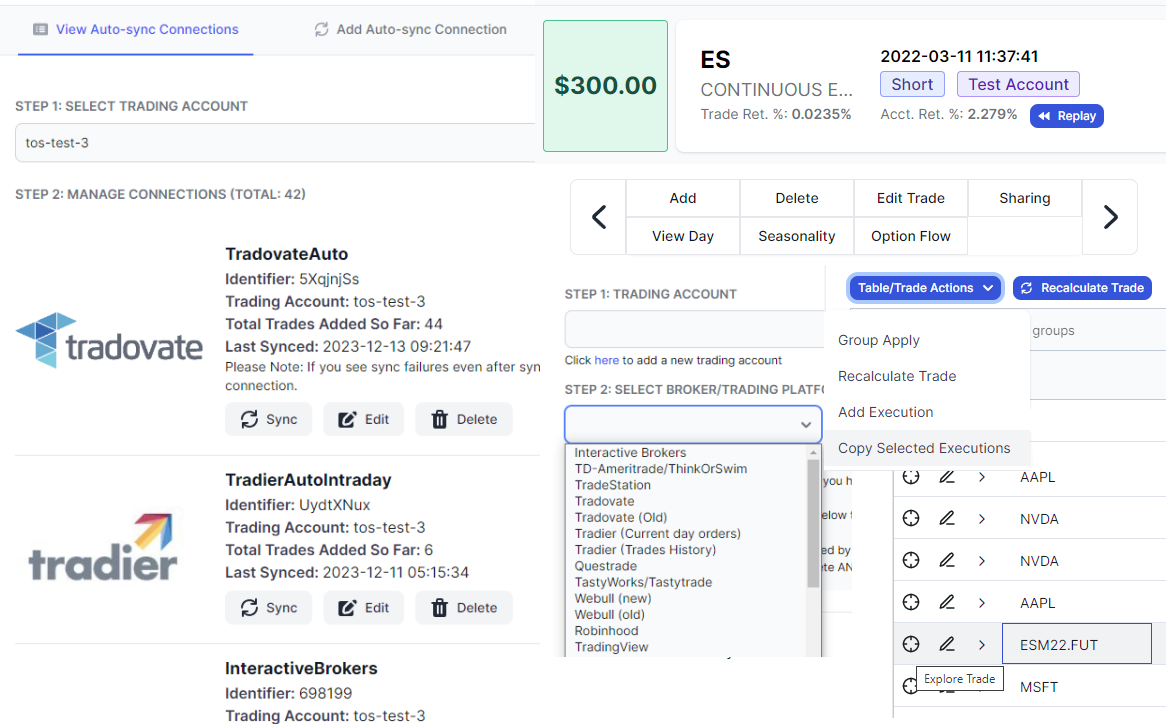Select Group Apply from the menu
The image size is (1166, 724).
[879, 340]
